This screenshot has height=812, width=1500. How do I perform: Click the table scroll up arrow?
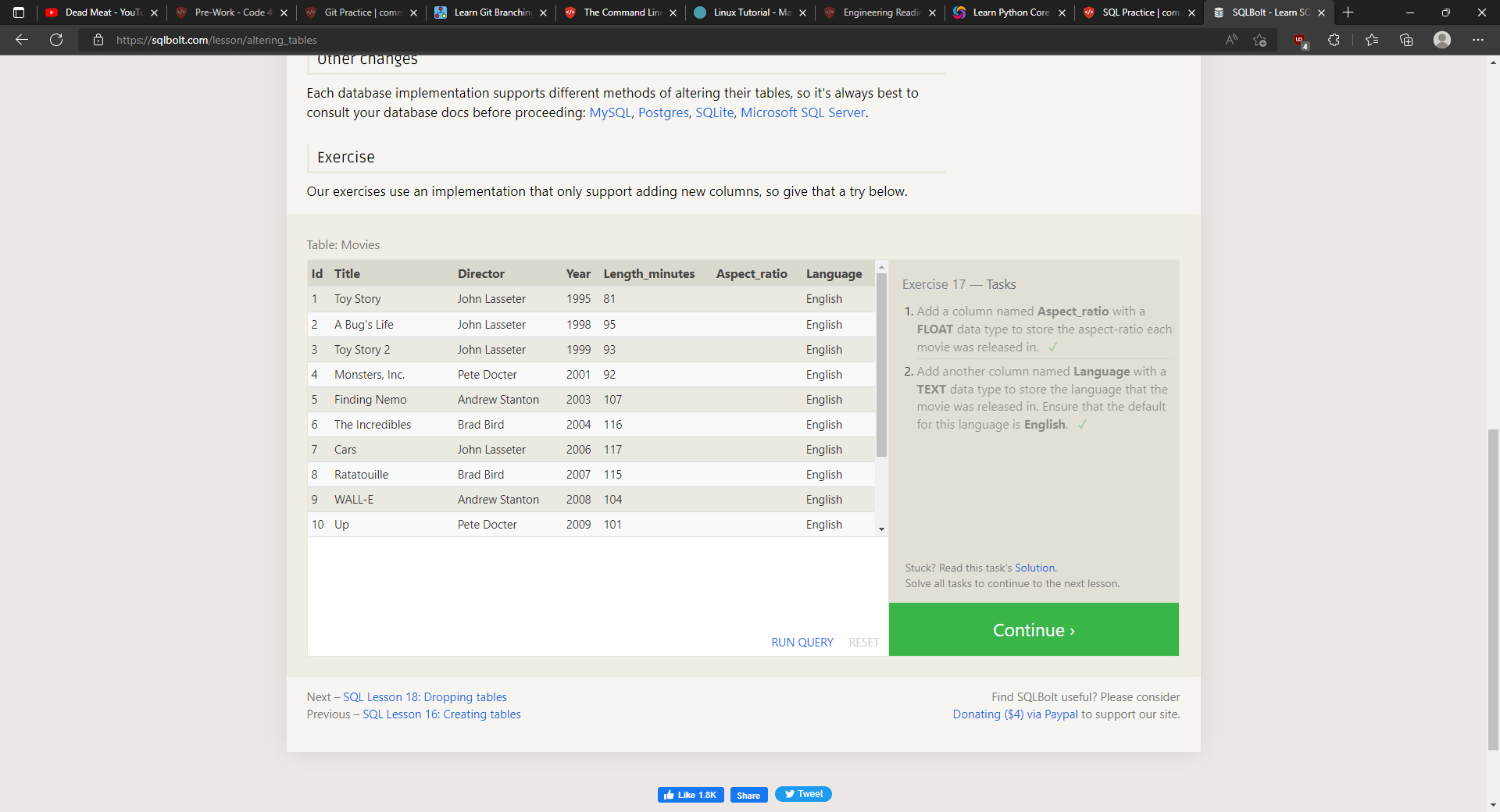[881, 267]
